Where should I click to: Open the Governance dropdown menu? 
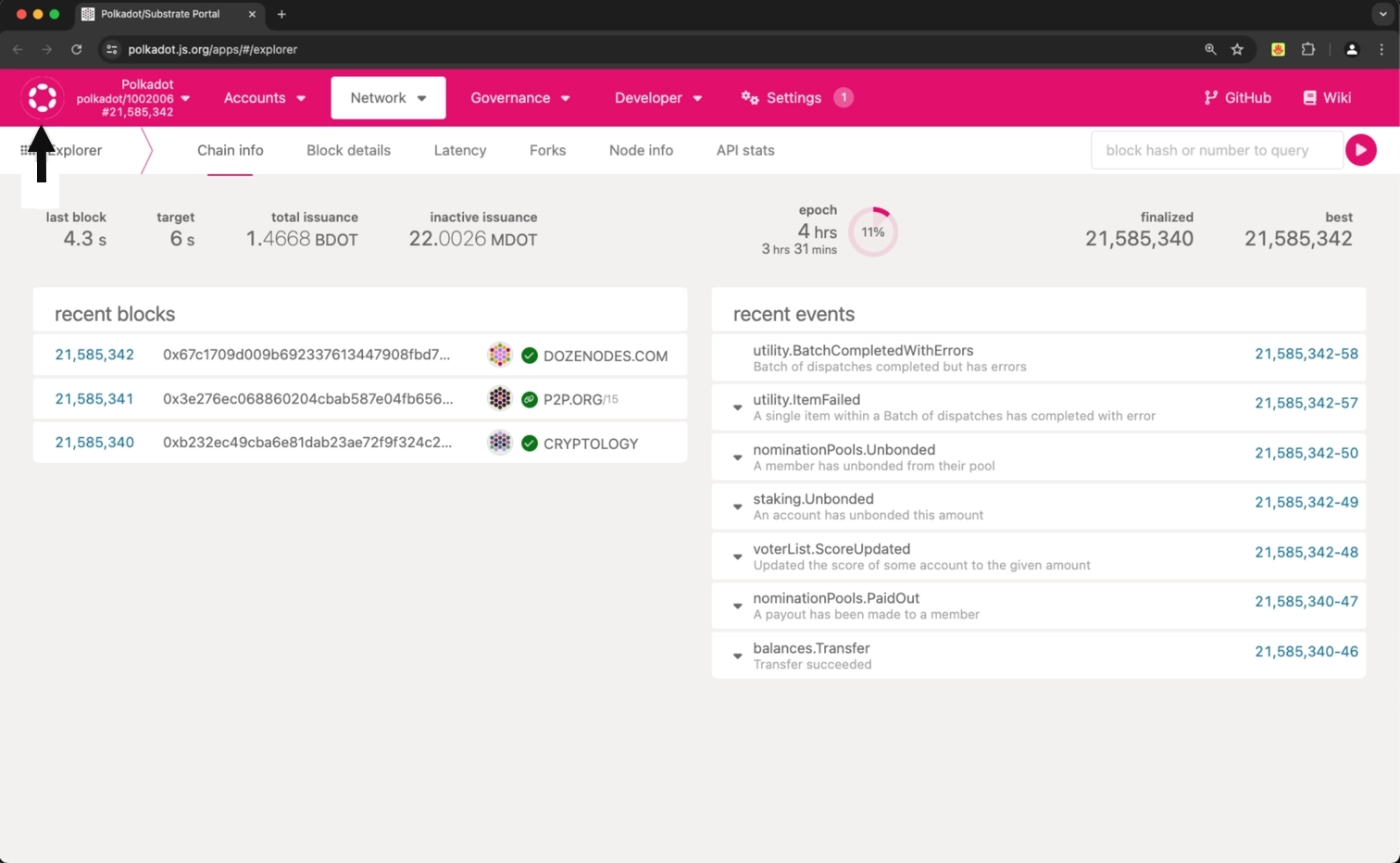click(519, 98)
